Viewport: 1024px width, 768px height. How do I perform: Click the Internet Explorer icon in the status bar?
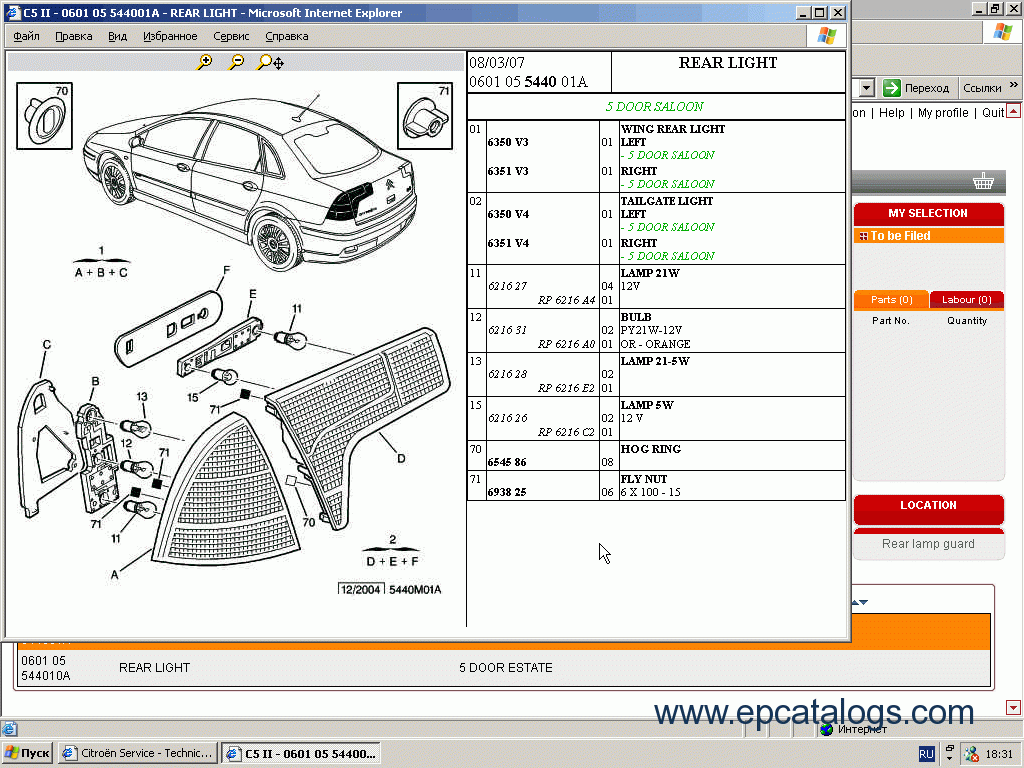point(9,729)
